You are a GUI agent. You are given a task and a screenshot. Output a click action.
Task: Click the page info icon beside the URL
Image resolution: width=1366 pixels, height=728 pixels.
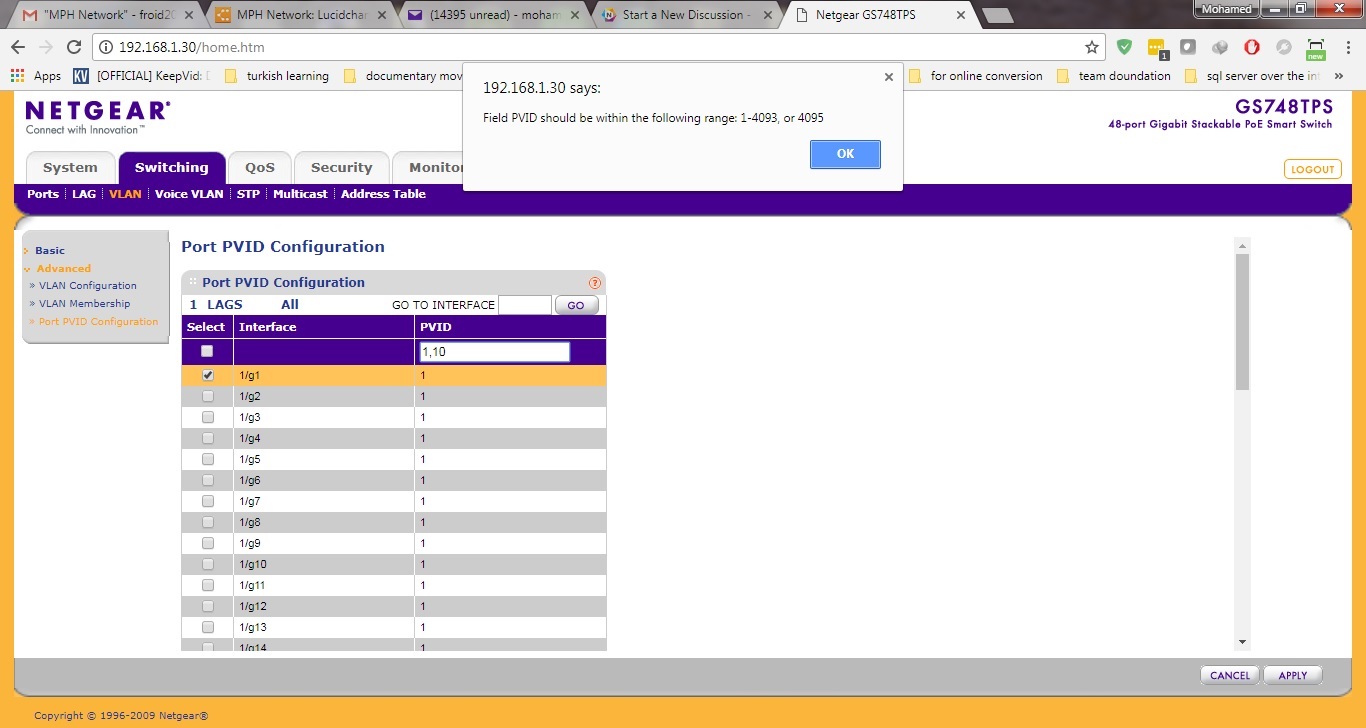click(x=106, y=46)
